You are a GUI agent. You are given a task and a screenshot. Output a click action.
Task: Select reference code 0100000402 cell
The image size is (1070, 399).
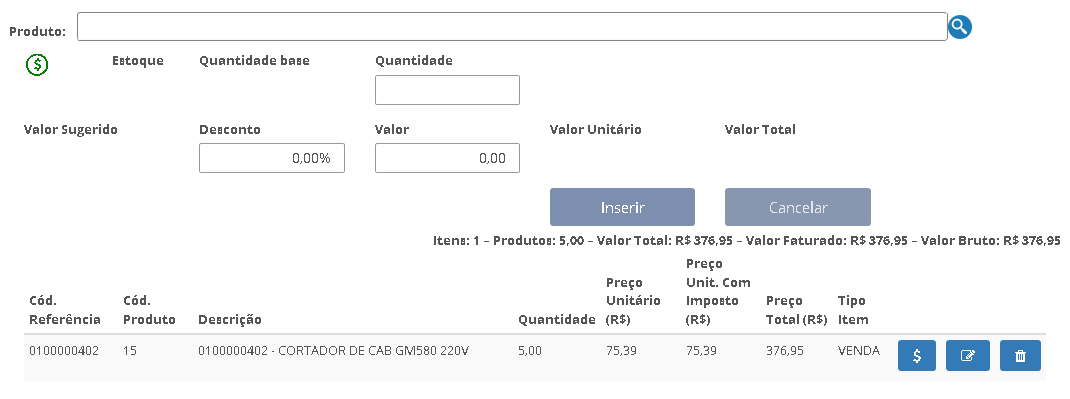63,351
